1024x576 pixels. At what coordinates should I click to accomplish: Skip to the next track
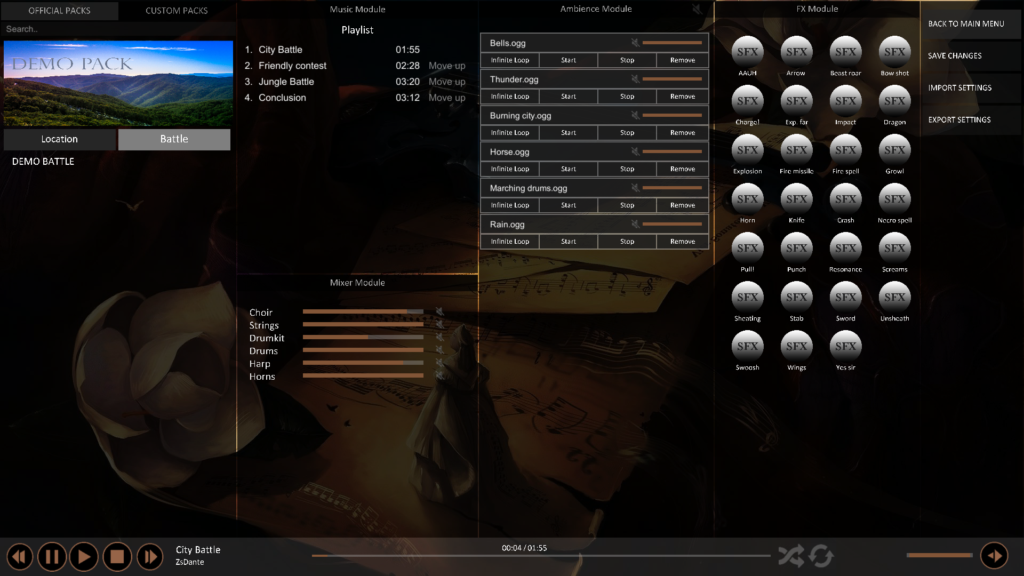point(149,556)
